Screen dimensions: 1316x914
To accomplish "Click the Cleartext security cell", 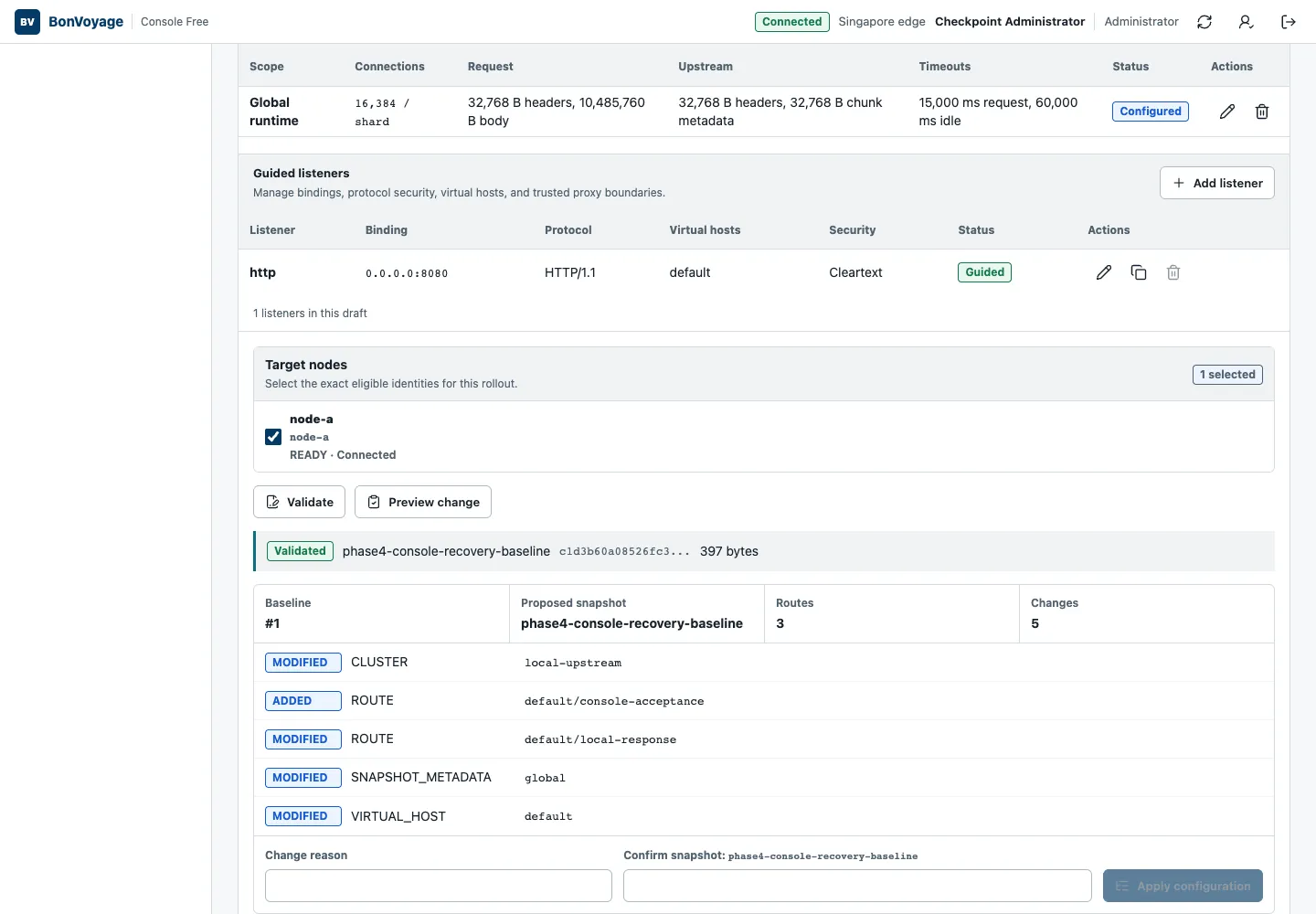I will tap(855, 272).
